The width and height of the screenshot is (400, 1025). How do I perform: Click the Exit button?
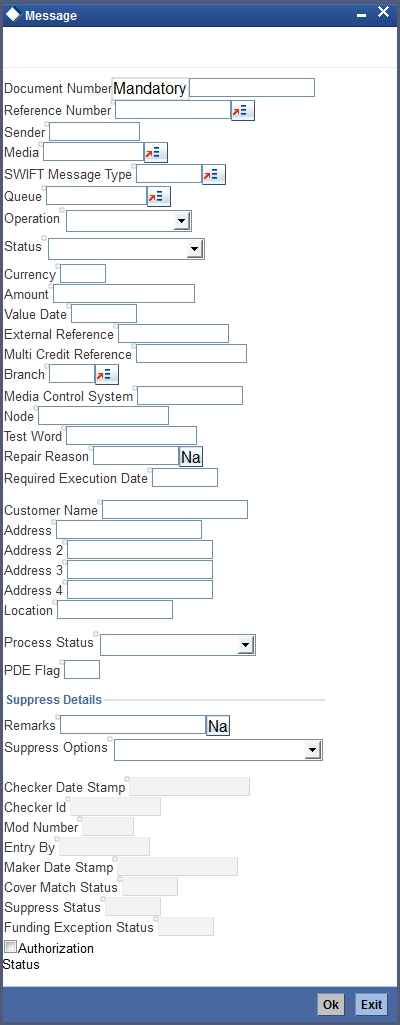[x=371, y=1004]
